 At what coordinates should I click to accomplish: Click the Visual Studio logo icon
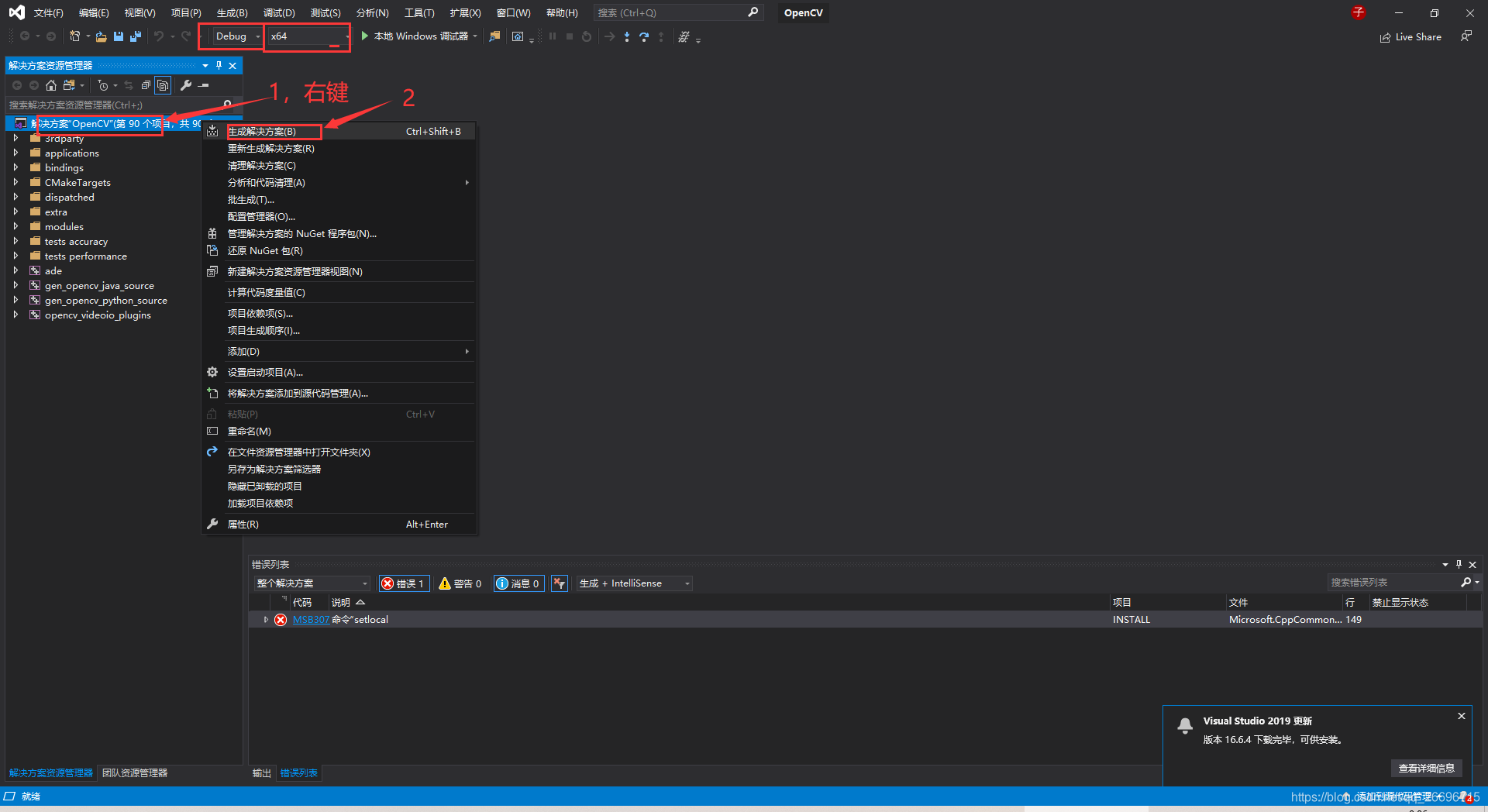click(16, 12)
